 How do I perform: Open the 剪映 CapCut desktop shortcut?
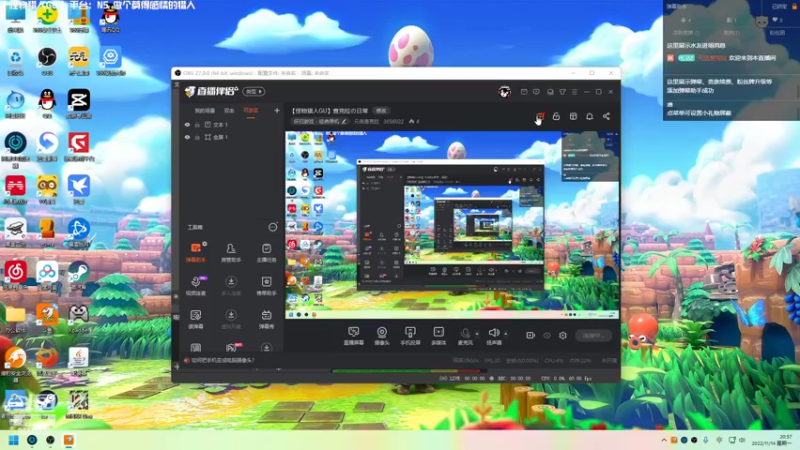pyautogui.click(x=79, y=104)
